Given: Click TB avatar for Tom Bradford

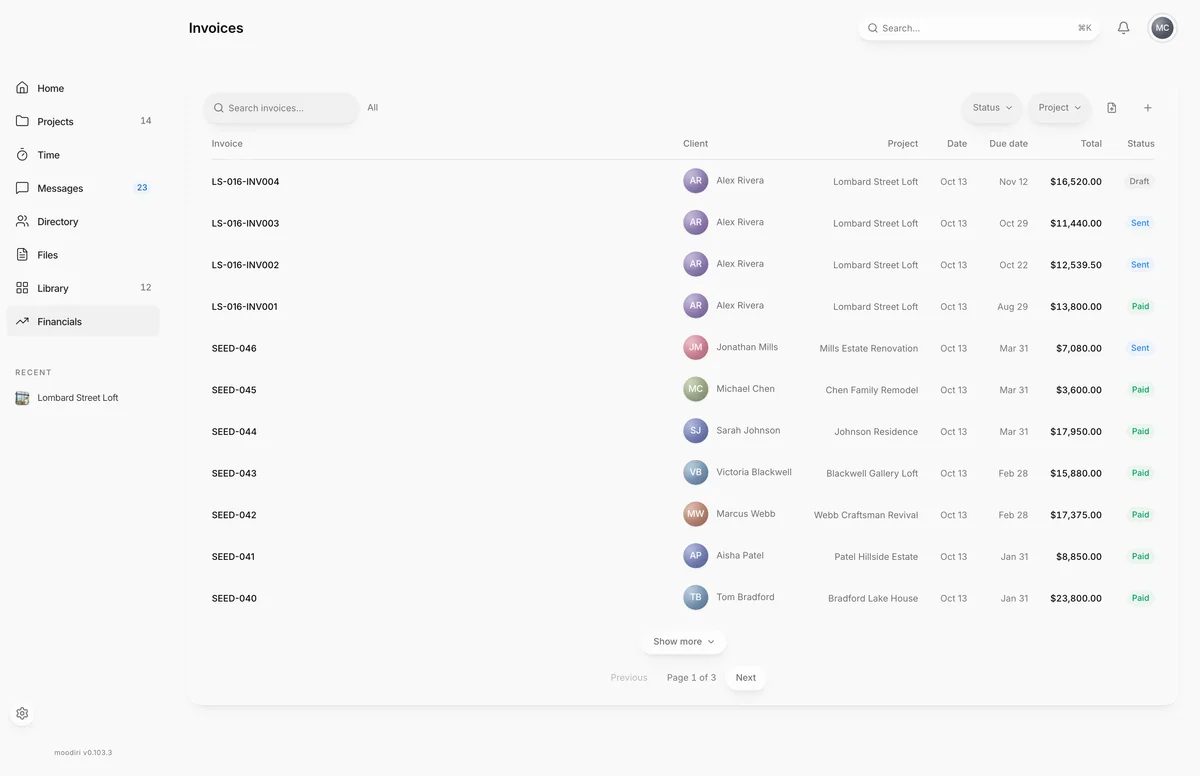Looking at the screenshot, I should [x=696, y=597].
